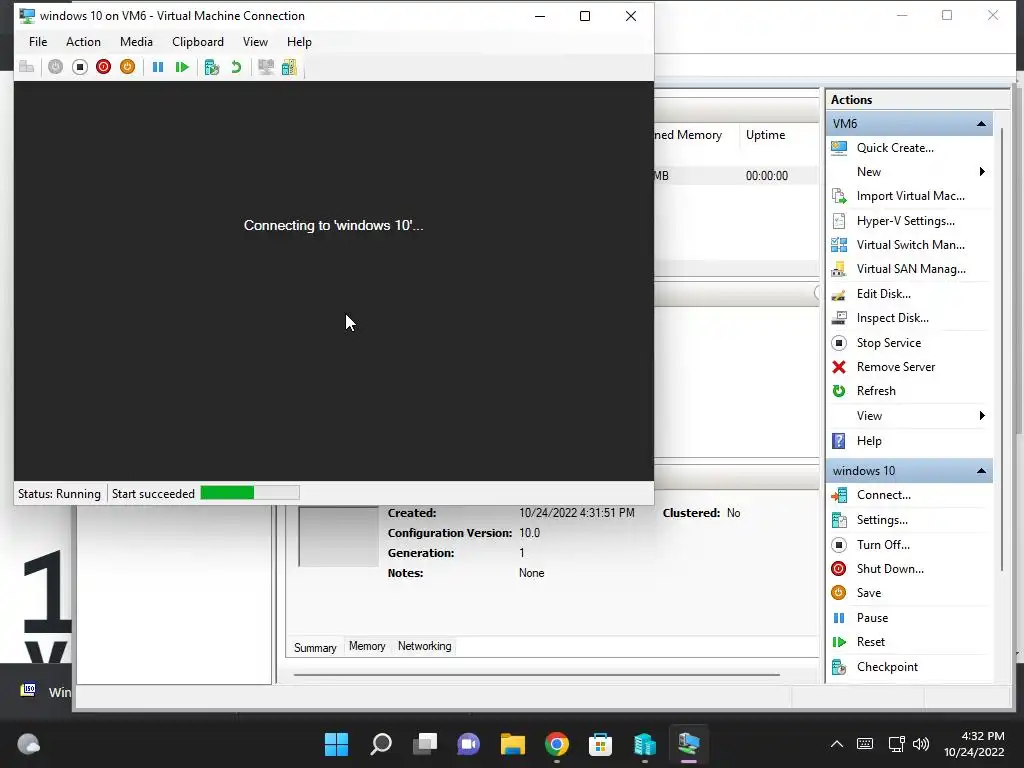Open the Media menu

(136, 42)
